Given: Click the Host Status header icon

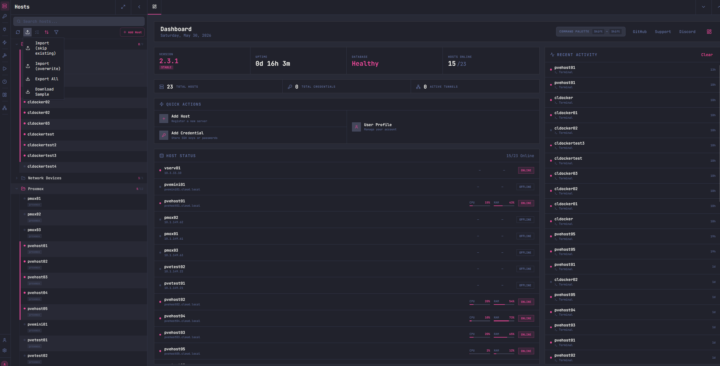Looking at the screenshot, I should pyautogui.click(x=161, y=156).
